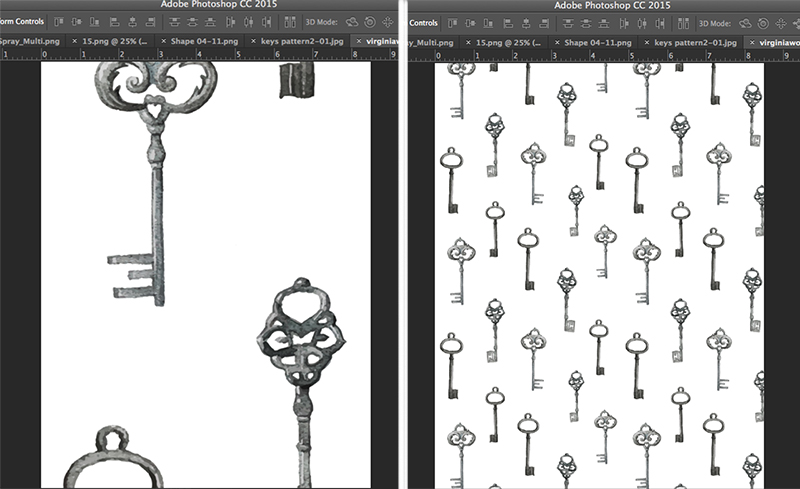
Task: Click 'Controls' option label in right window
Action: coord(423,23)
